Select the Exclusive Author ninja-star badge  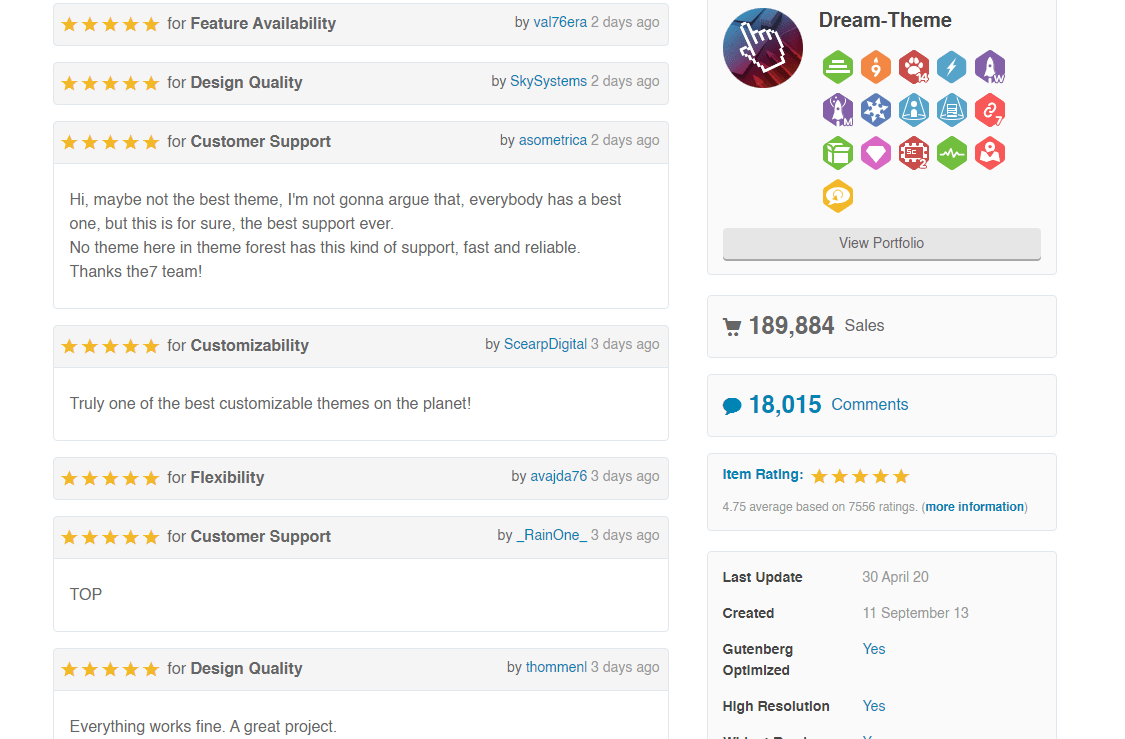[876, 110]
